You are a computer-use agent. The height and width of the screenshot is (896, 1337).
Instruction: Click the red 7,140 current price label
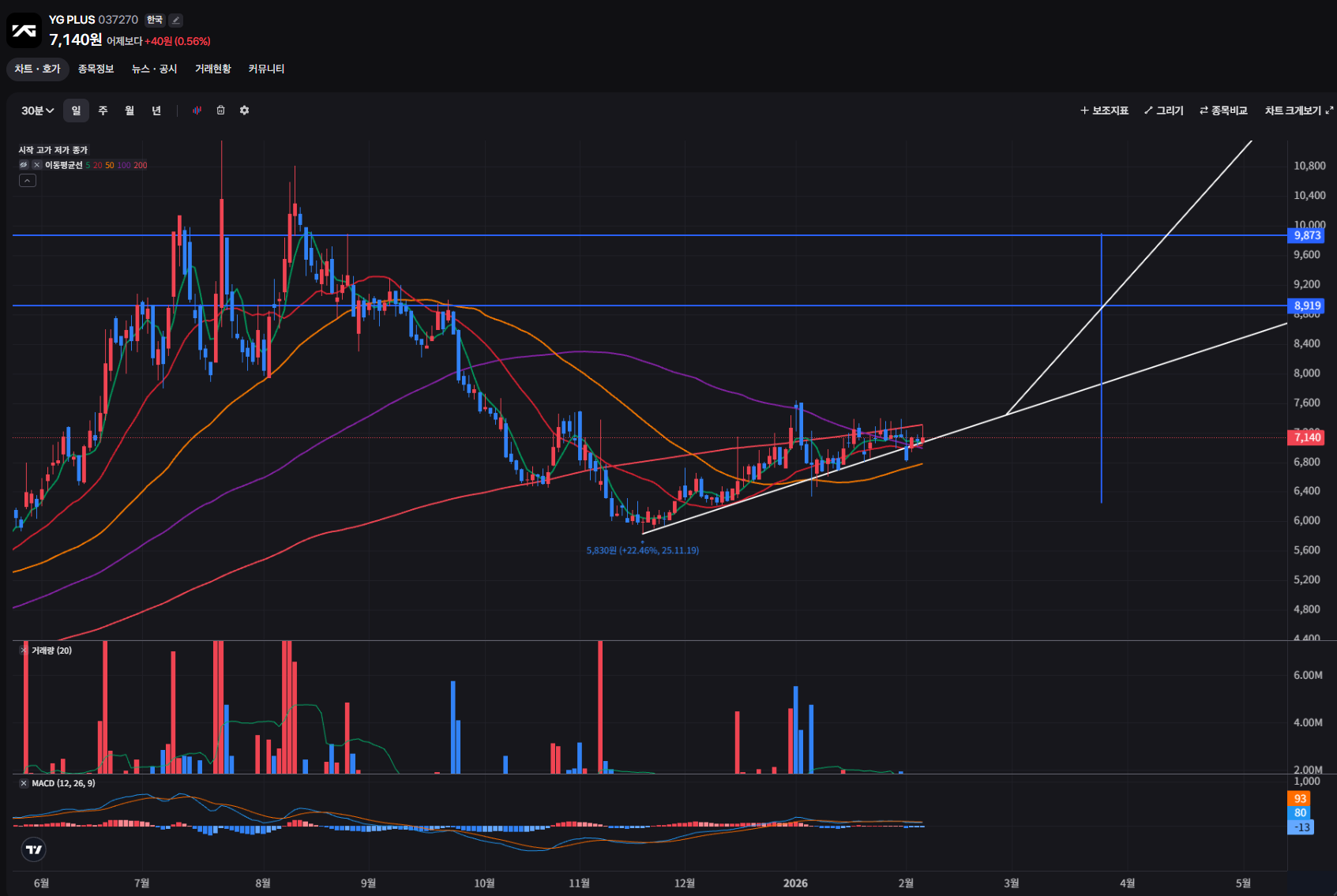tap(1307, 437)
